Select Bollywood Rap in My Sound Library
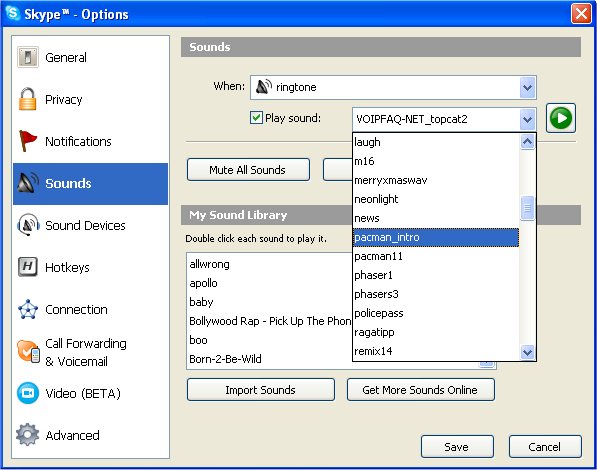597x470 pixels. coord(270,321)
